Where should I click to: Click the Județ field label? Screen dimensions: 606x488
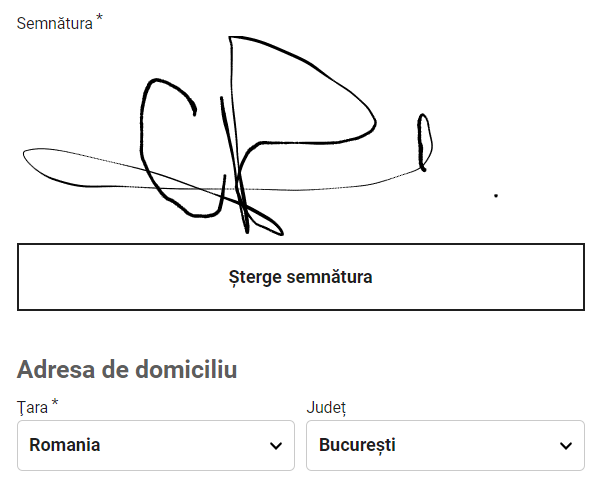pyautogui.click(x=326, y=407)
